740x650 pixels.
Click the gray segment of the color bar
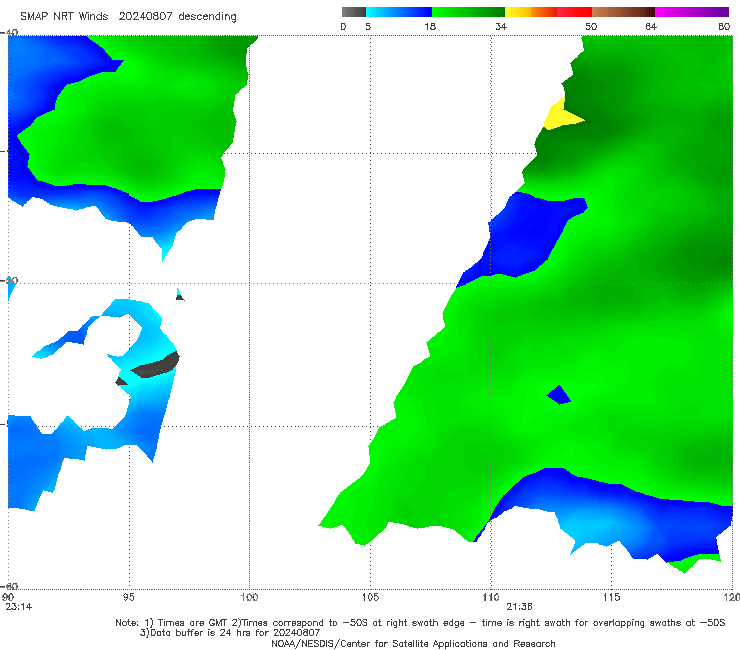tap(354, 12)
